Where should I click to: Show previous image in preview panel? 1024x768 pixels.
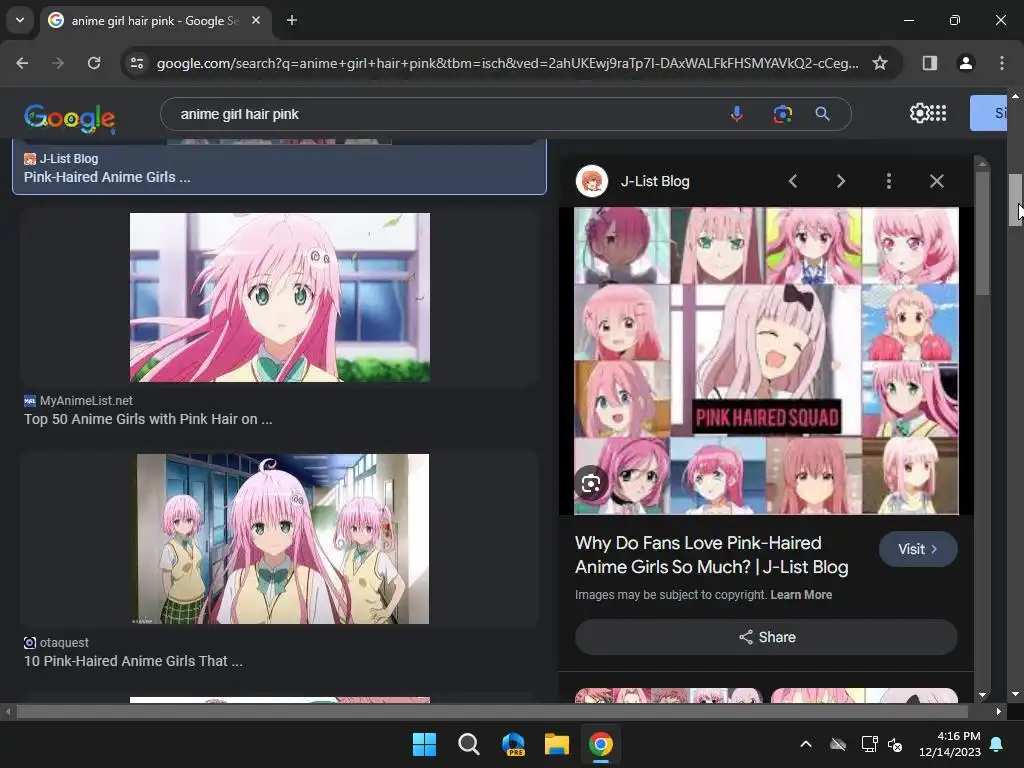point(793,182)
